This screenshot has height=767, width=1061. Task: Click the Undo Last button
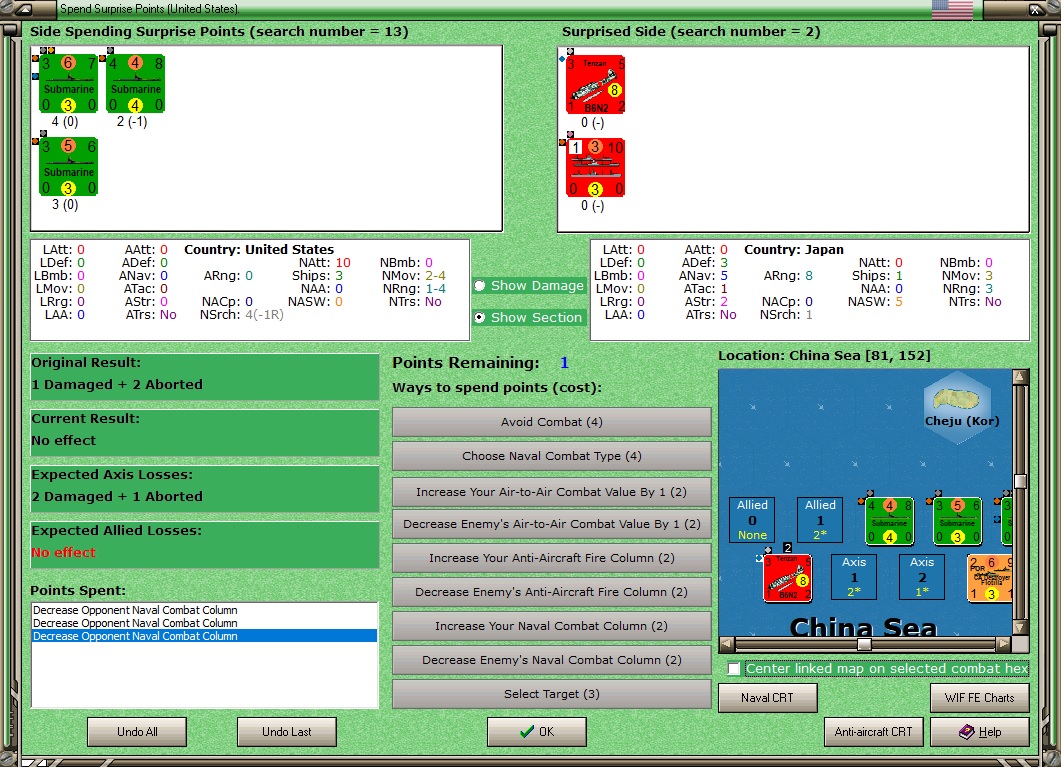click(x=287, y=732)
